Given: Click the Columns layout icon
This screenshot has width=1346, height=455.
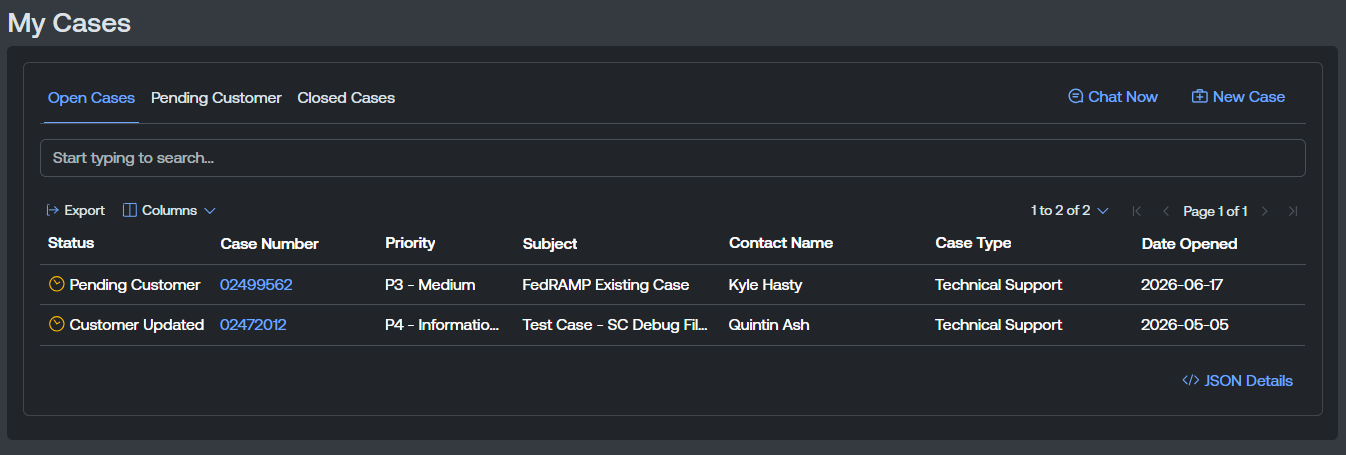Looking at the screenshot, I should click(x=130, y=210).
